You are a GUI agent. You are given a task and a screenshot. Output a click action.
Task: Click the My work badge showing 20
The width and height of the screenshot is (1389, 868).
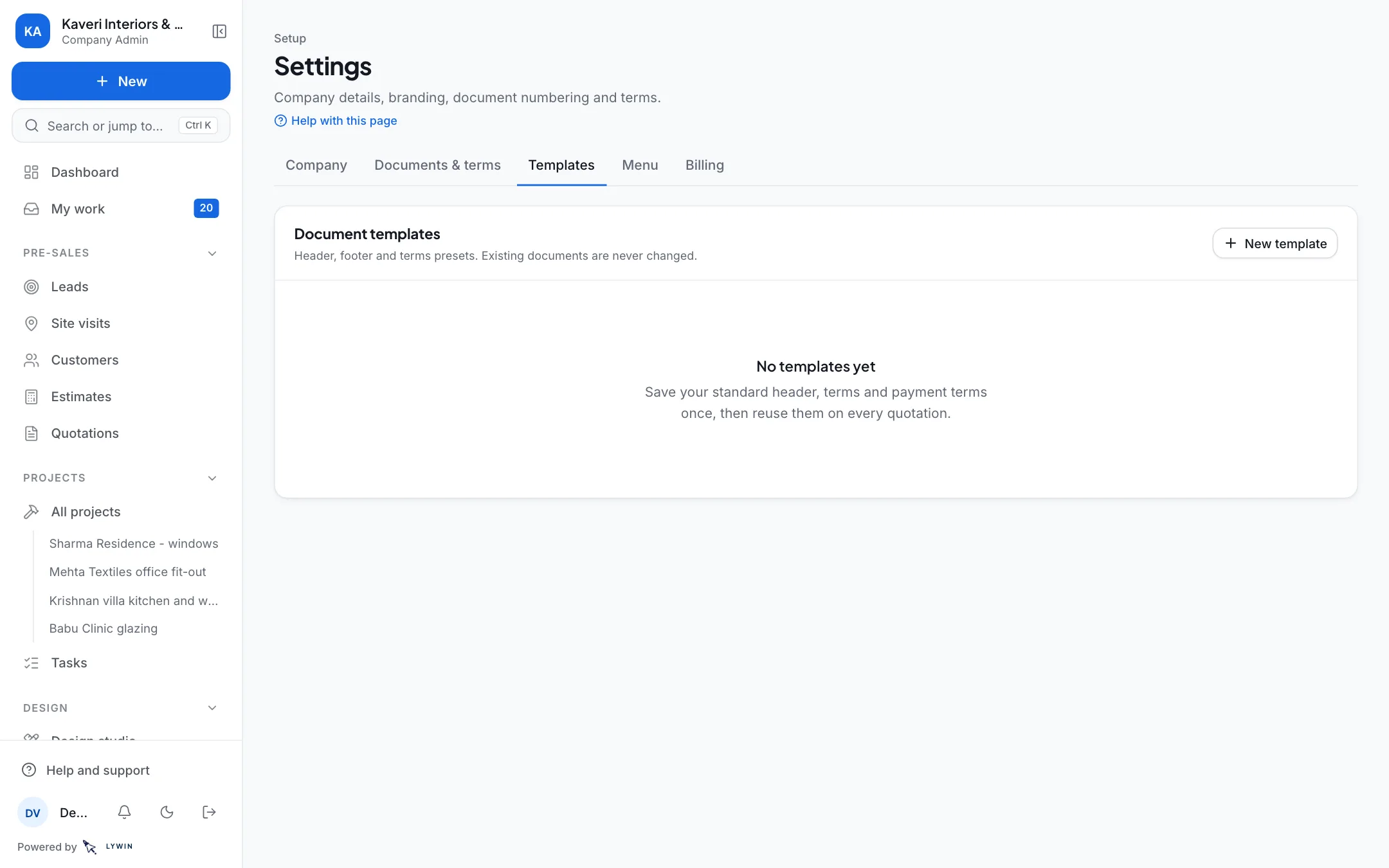(x=206, y=208)
